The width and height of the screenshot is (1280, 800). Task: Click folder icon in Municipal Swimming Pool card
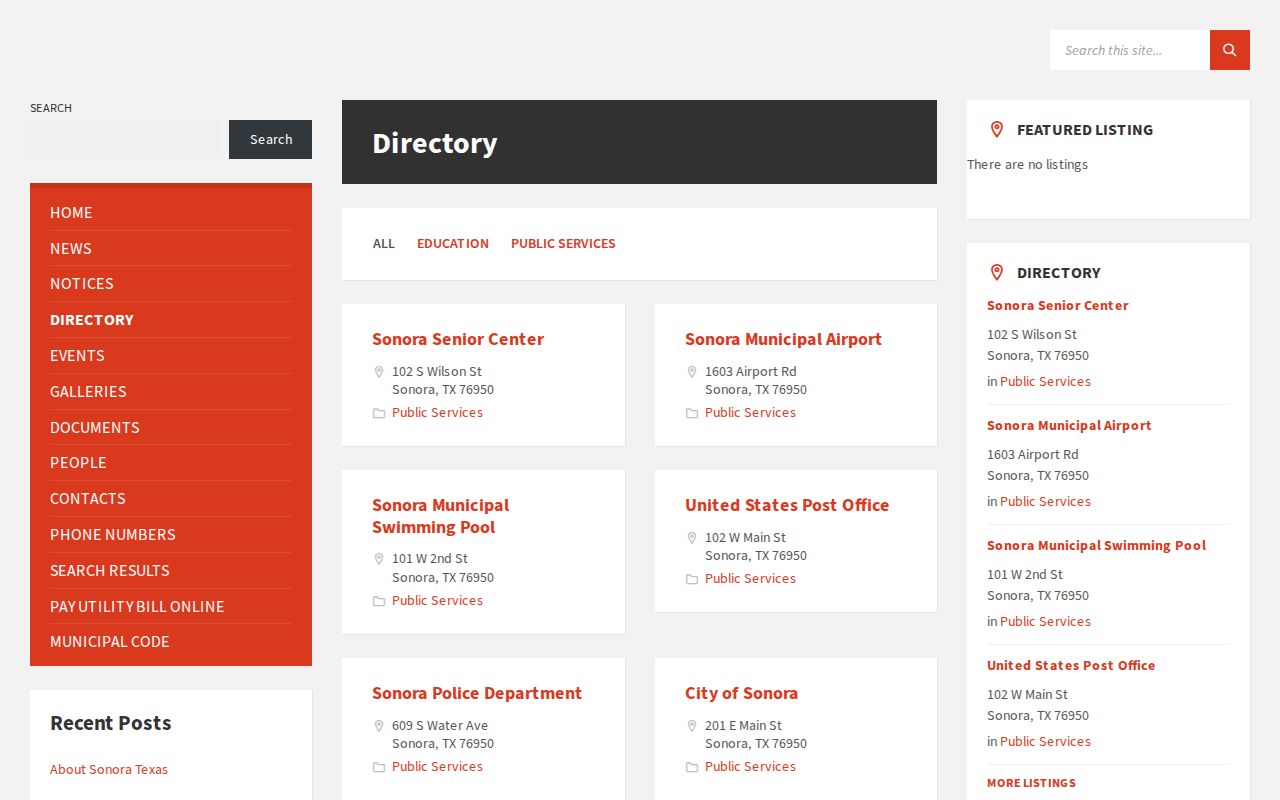[379, 601]
